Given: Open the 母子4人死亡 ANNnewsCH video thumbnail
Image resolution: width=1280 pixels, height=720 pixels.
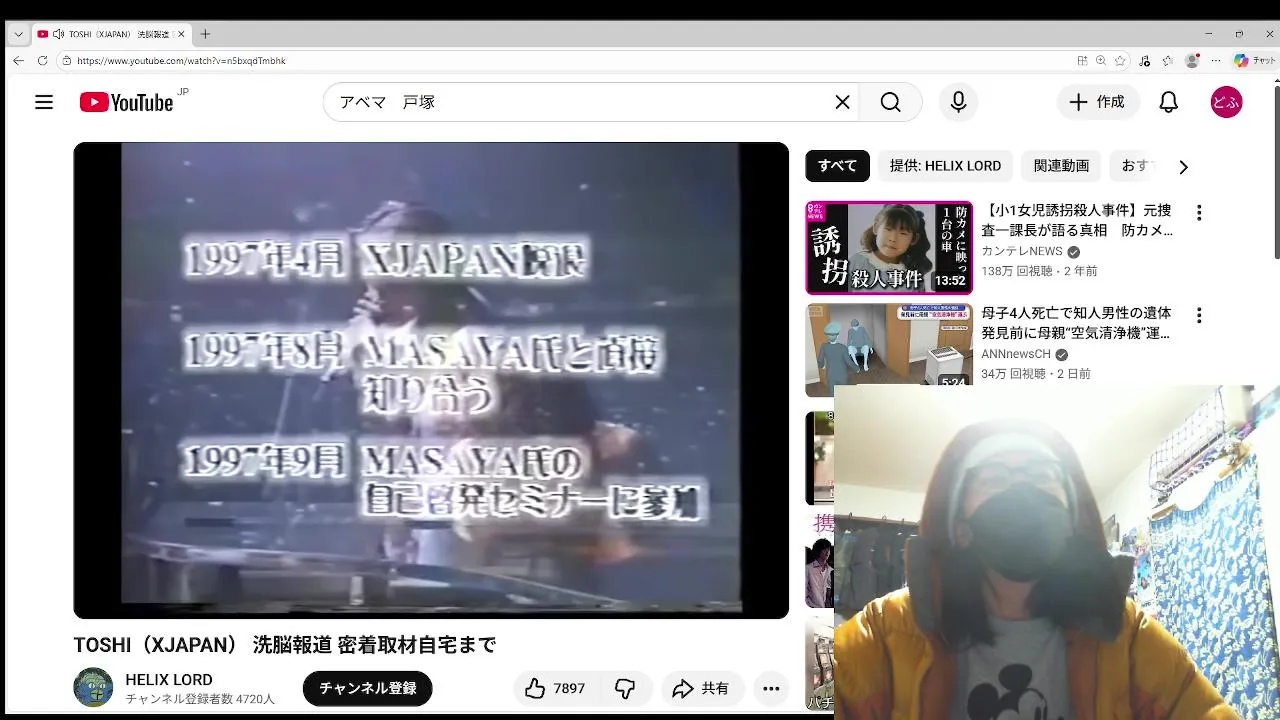Looking at the screenshot, I should [889, 350].
